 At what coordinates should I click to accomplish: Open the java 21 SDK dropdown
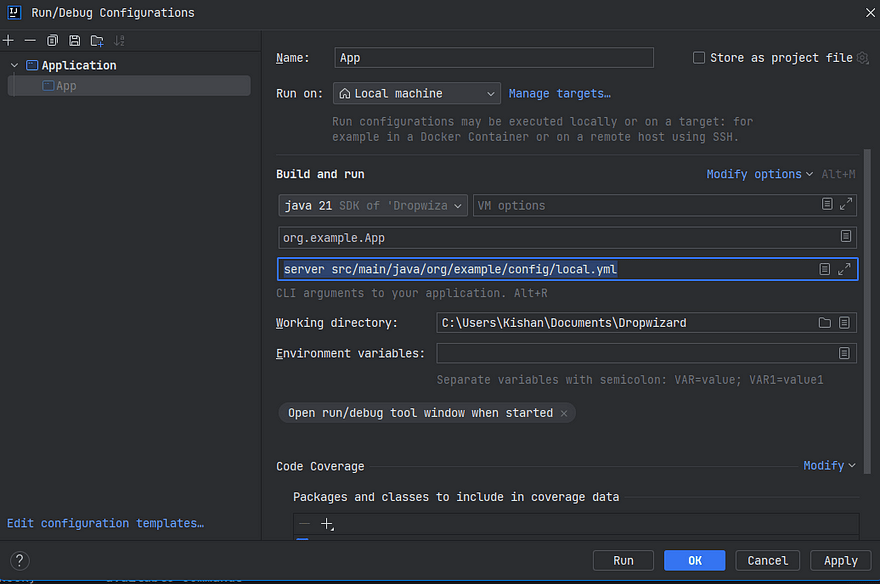point(372,205)
